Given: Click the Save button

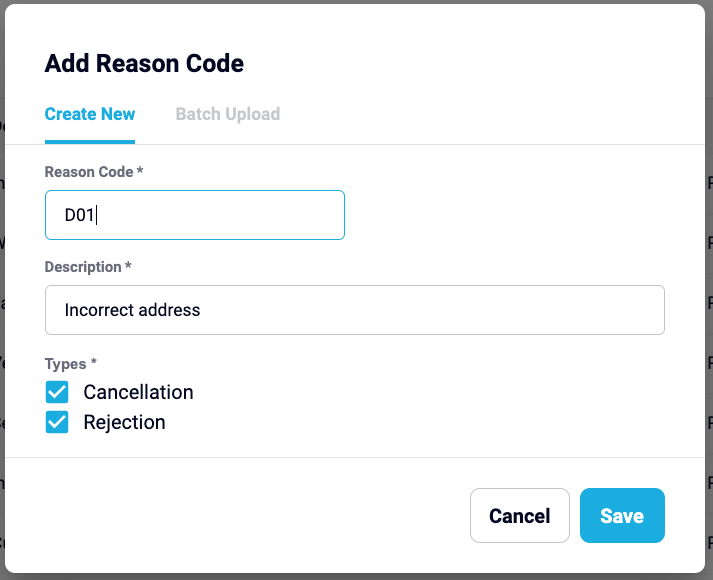Looking at the screenshot, I should [622, 516].
